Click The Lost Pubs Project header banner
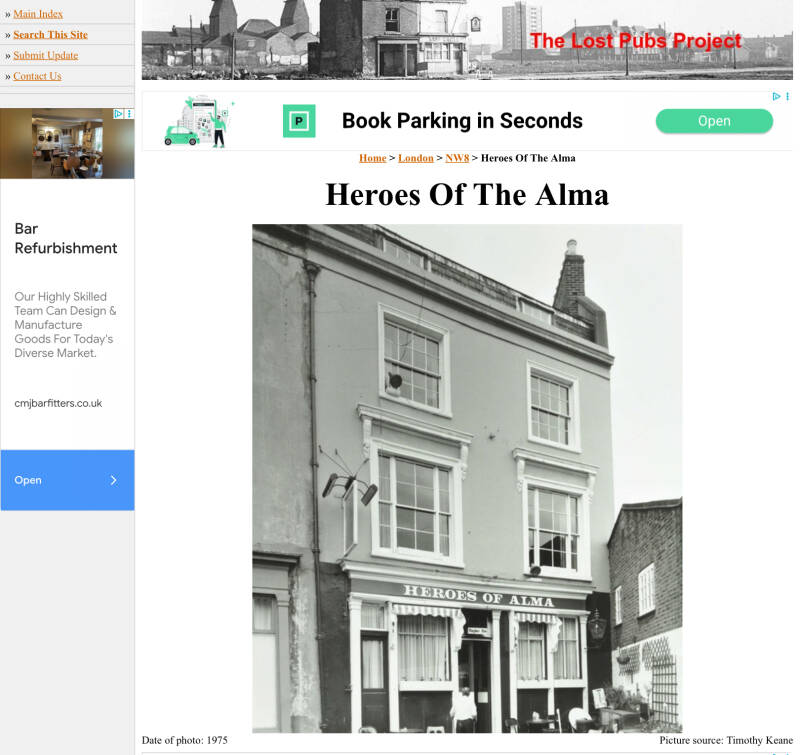 (467, 40)
